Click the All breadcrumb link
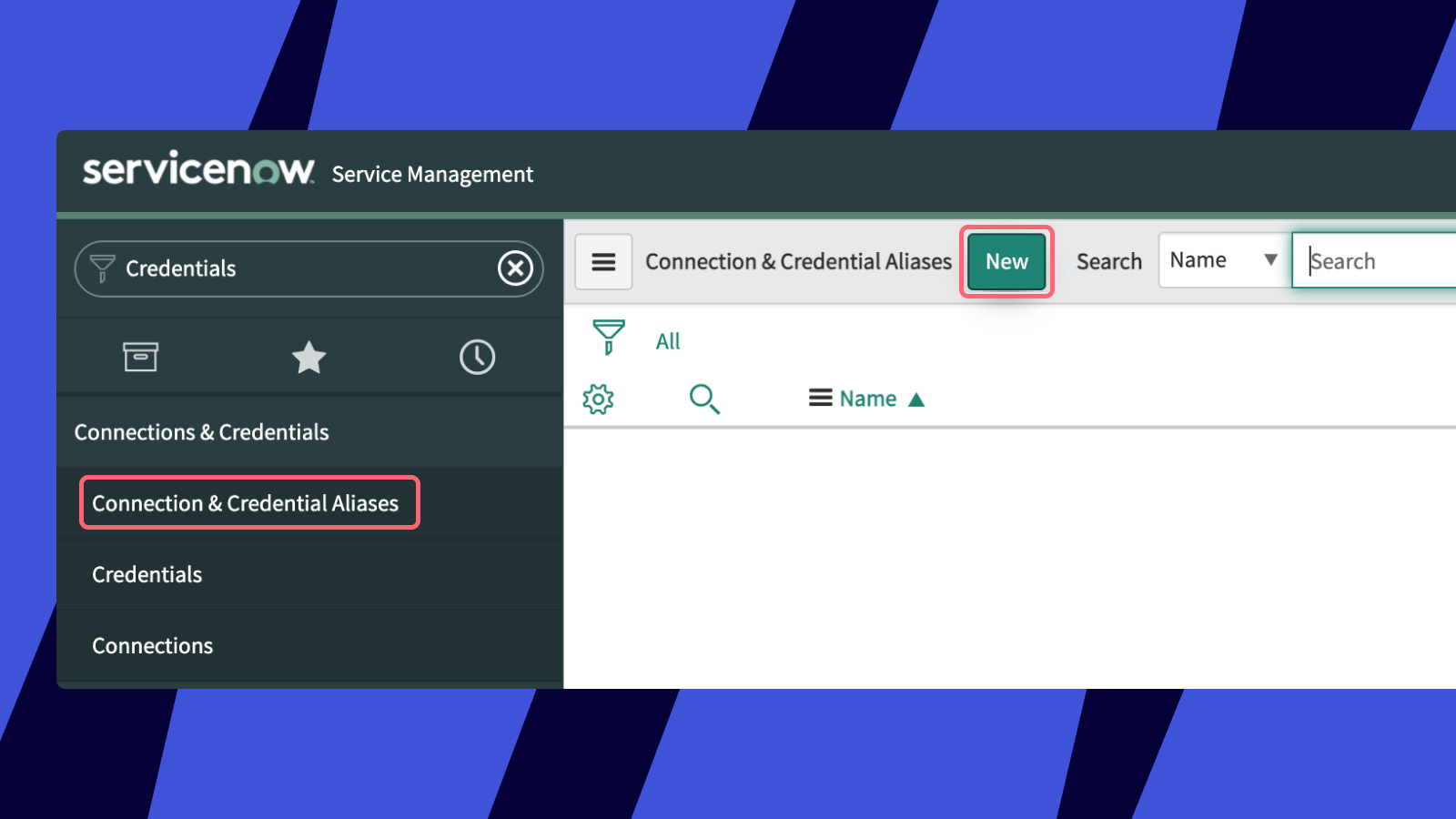Image resolution: width=1456 pixels, height=819 pixels. pos(668,341)
